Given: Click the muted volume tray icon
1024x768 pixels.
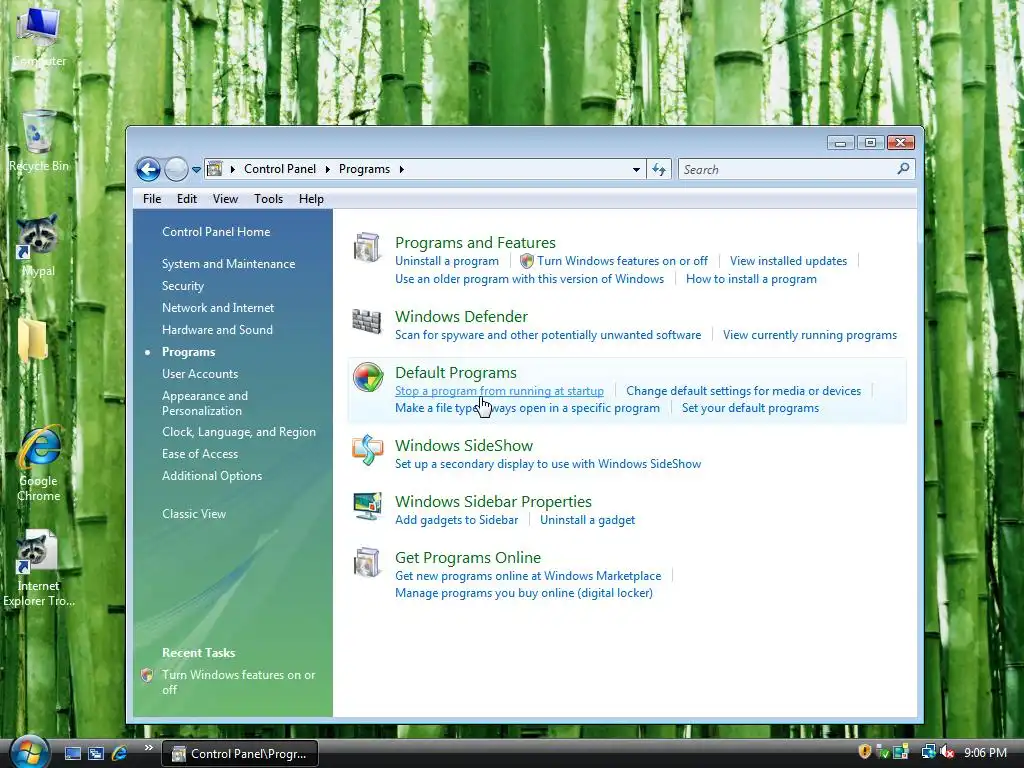Looking at the screenshot, I should [x=947, y=753].
